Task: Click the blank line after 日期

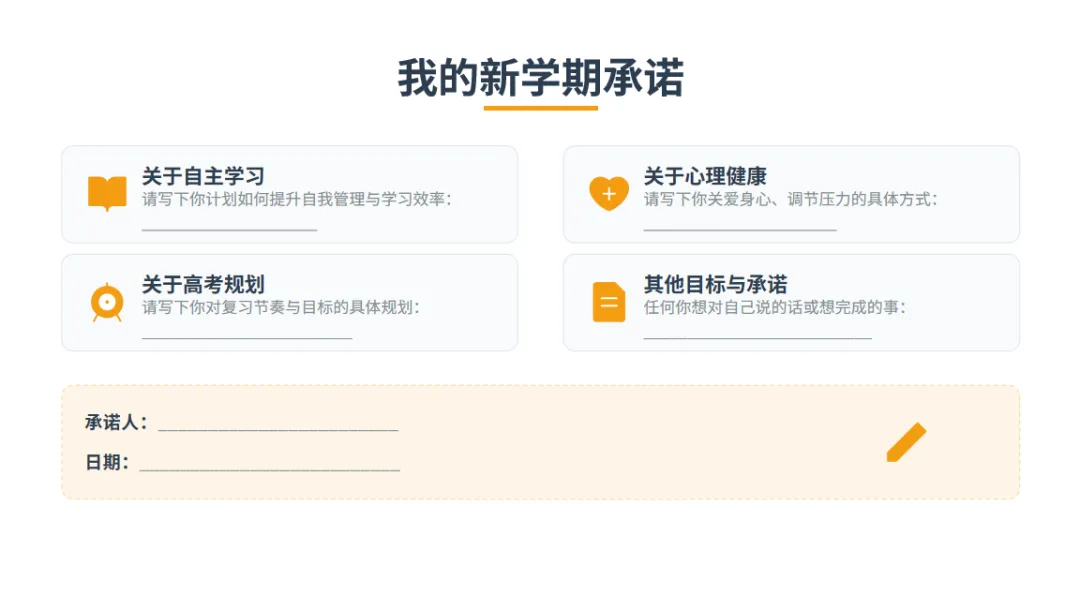Action: (x=269, y=470)
